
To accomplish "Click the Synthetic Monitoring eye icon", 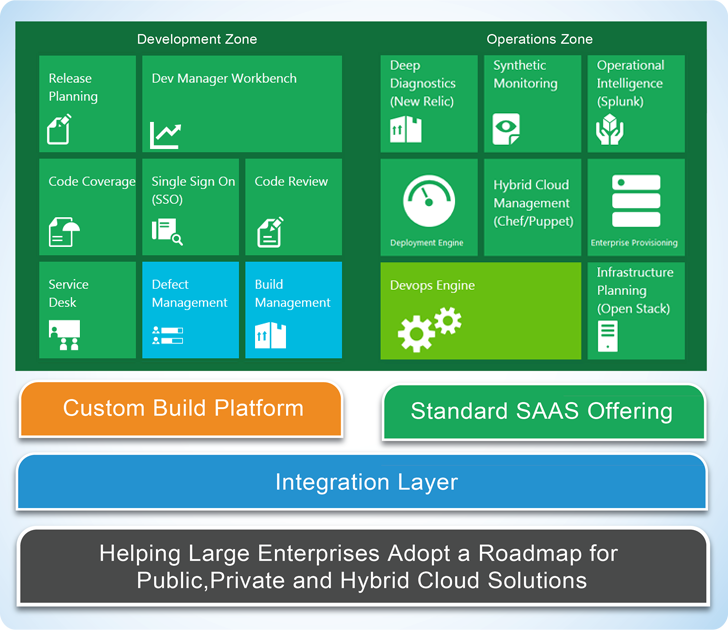I will point(506,129).
